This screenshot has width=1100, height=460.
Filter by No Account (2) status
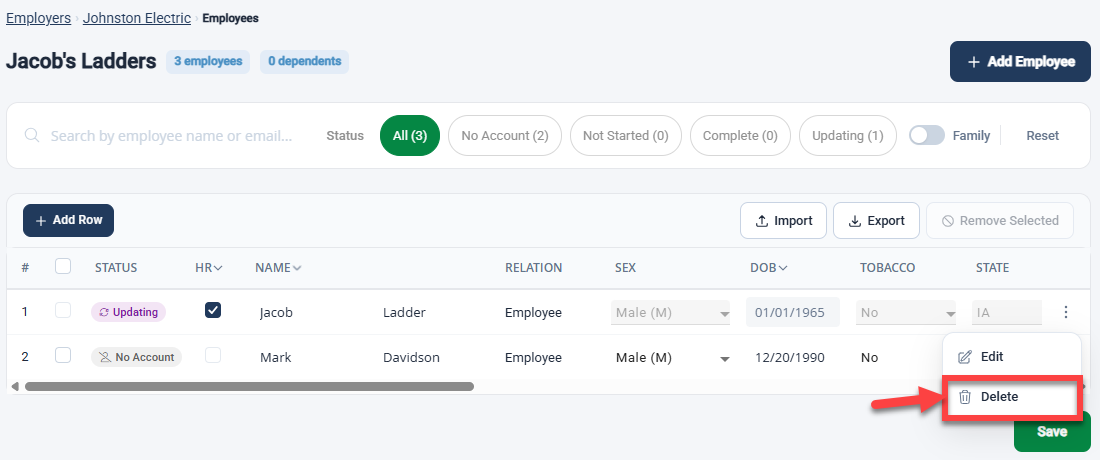504,135
